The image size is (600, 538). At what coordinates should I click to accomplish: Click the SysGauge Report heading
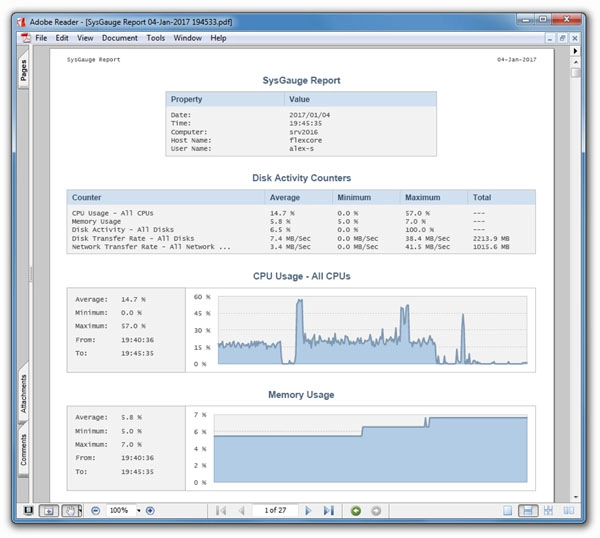click(x=301, y=80)
